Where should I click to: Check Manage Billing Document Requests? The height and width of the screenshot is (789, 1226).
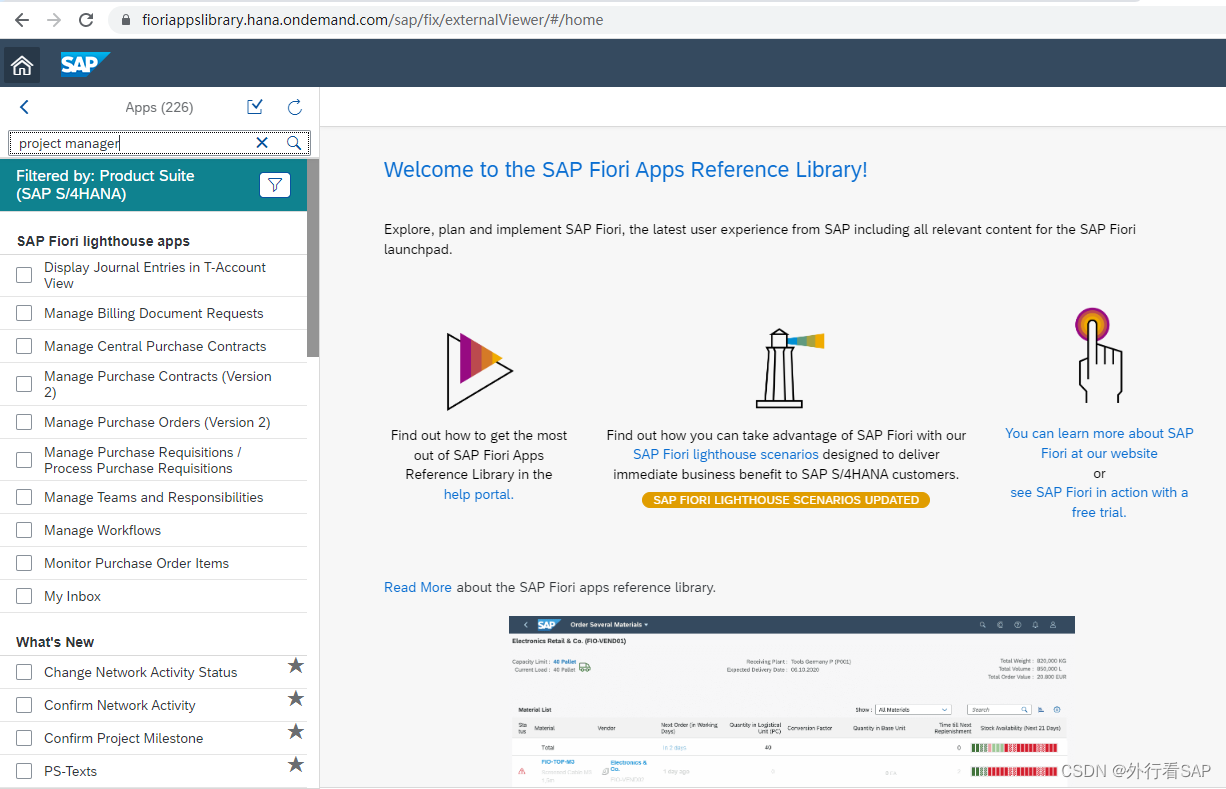click(x=24, y=313)
